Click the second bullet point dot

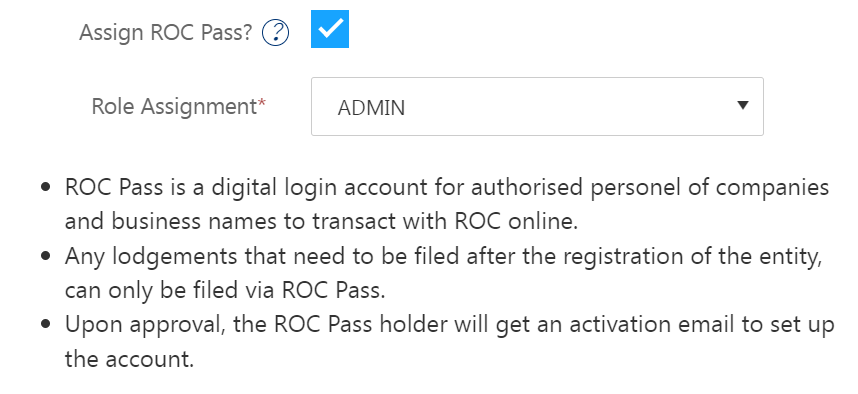pyautogui.click(x=46, y=256)
